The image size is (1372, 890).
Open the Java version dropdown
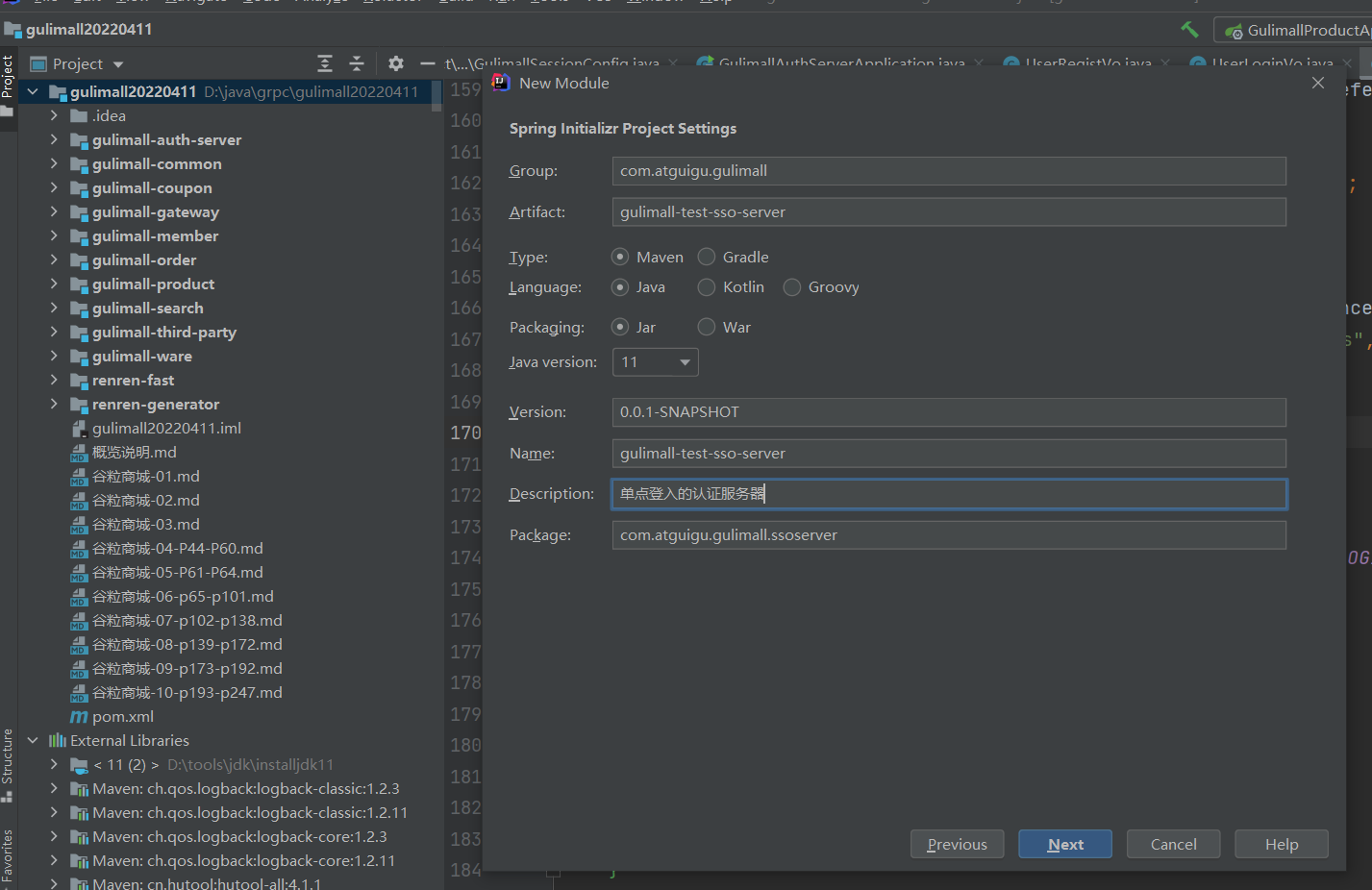655,362
